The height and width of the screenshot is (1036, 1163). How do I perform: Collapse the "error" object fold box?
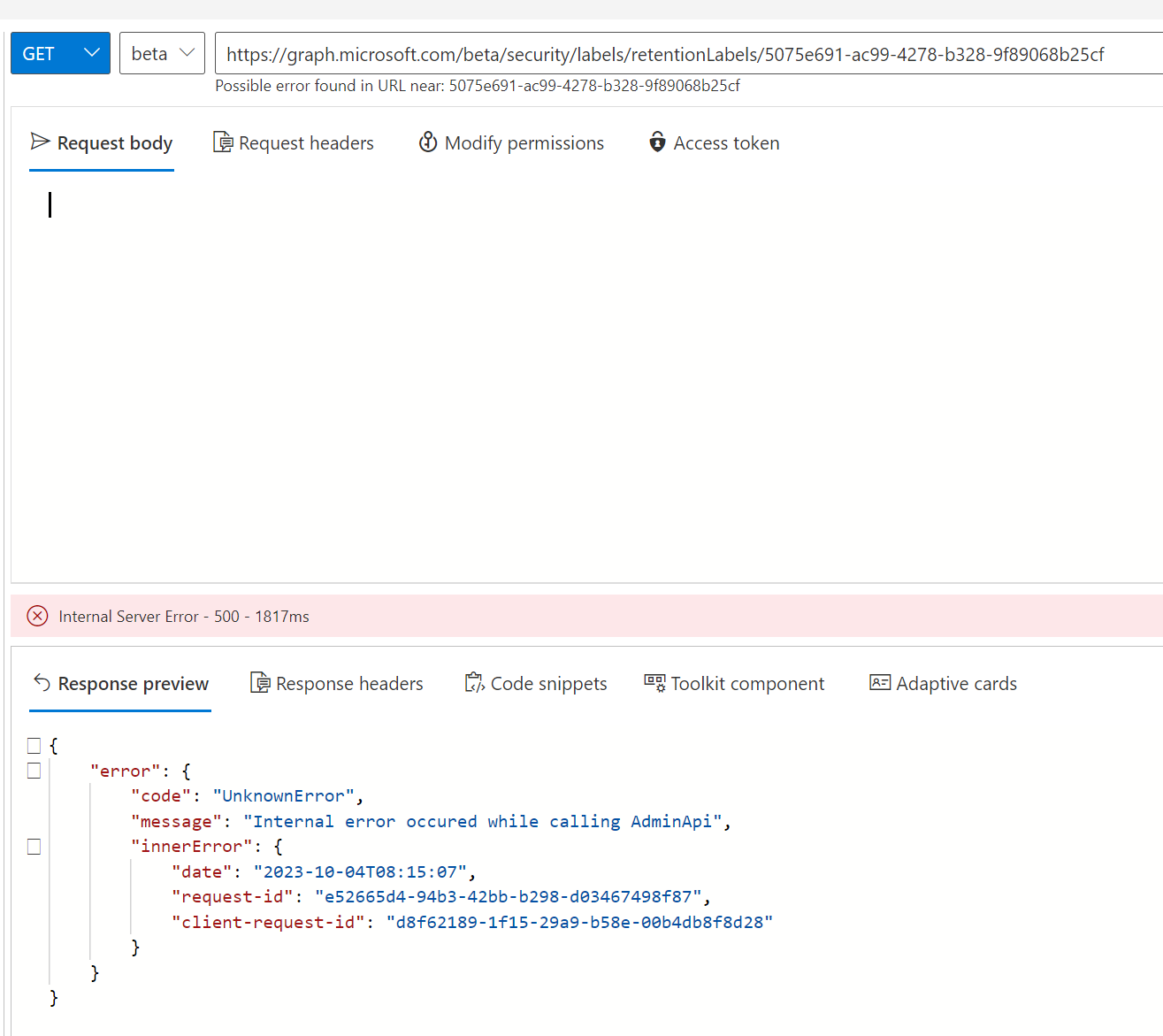click(34, 771)
